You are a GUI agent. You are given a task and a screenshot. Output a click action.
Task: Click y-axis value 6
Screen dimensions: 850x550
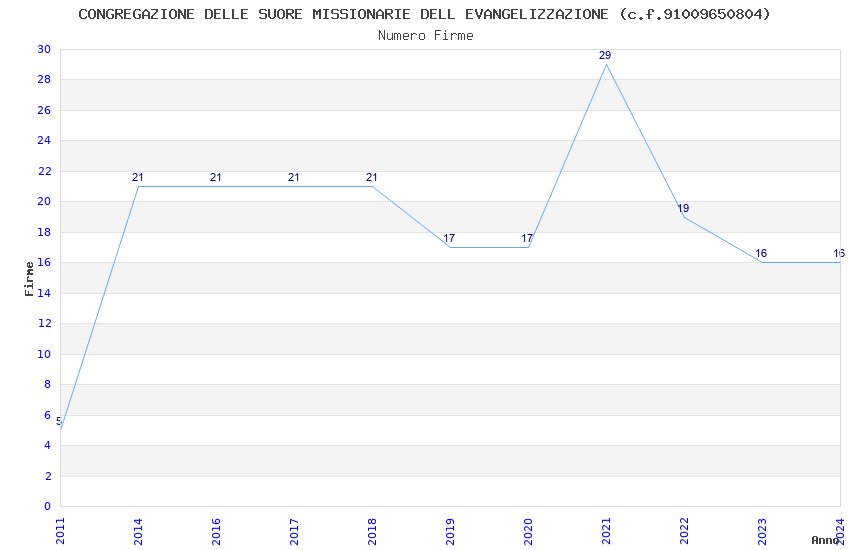click(x=48, y=415)
